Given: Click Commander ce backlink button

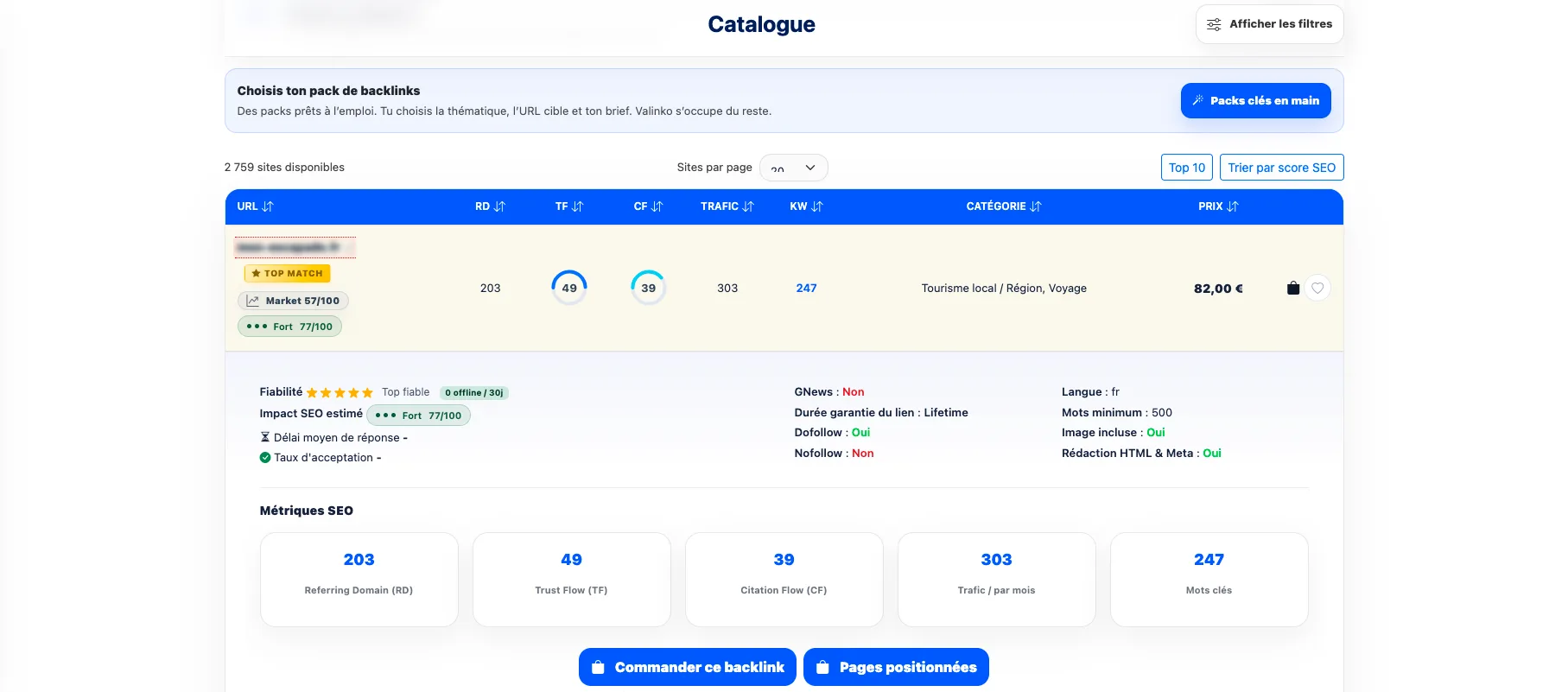Looking at the screenshot, I should click(x=687, y=667).
